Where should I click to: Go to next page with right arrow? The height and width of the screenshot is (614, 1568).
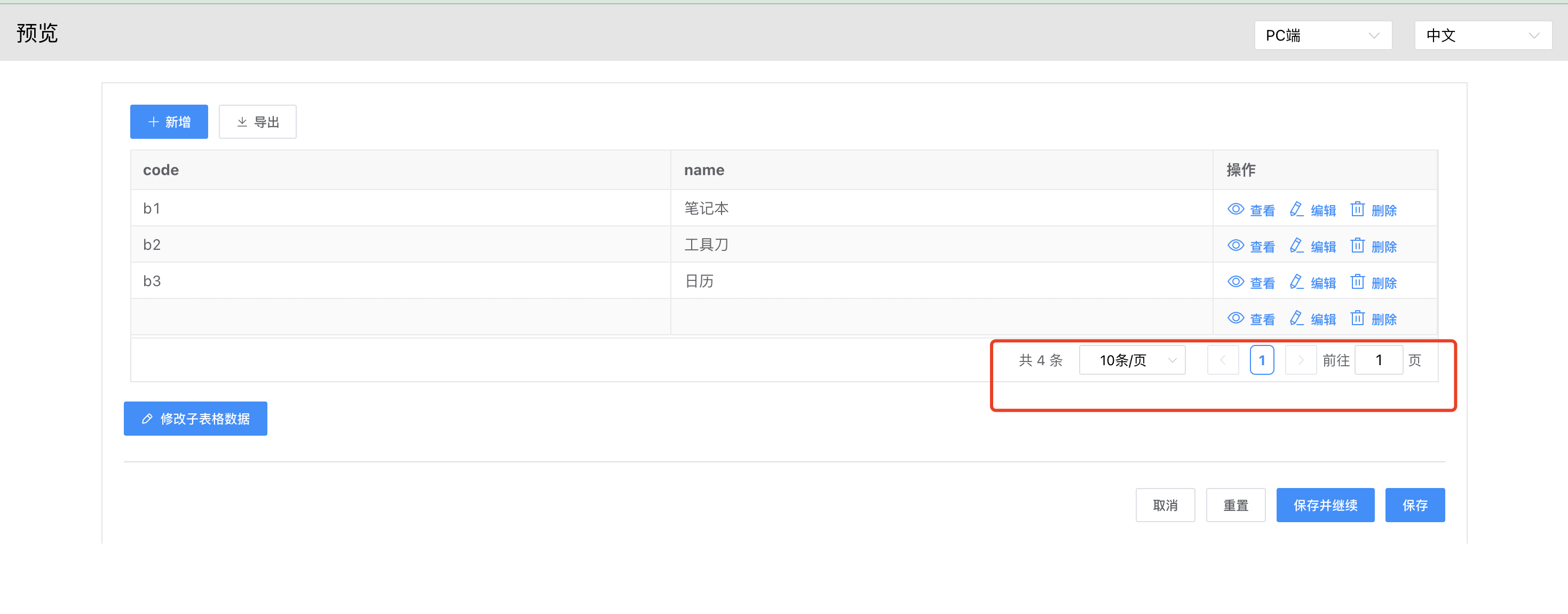(1300, 360)
